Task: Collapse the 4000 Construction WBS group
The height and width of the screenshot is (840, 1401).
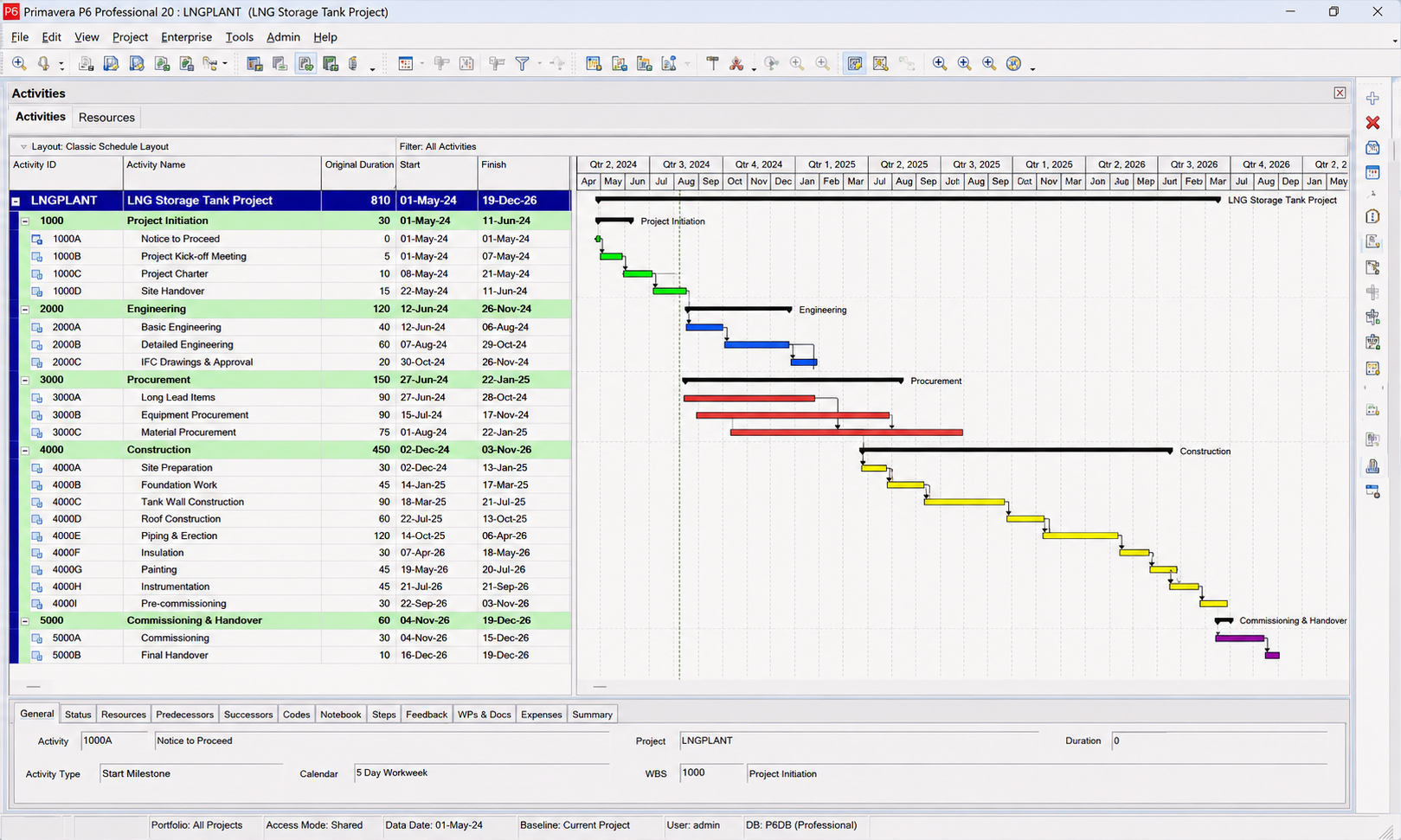Action: click(25, 450)
